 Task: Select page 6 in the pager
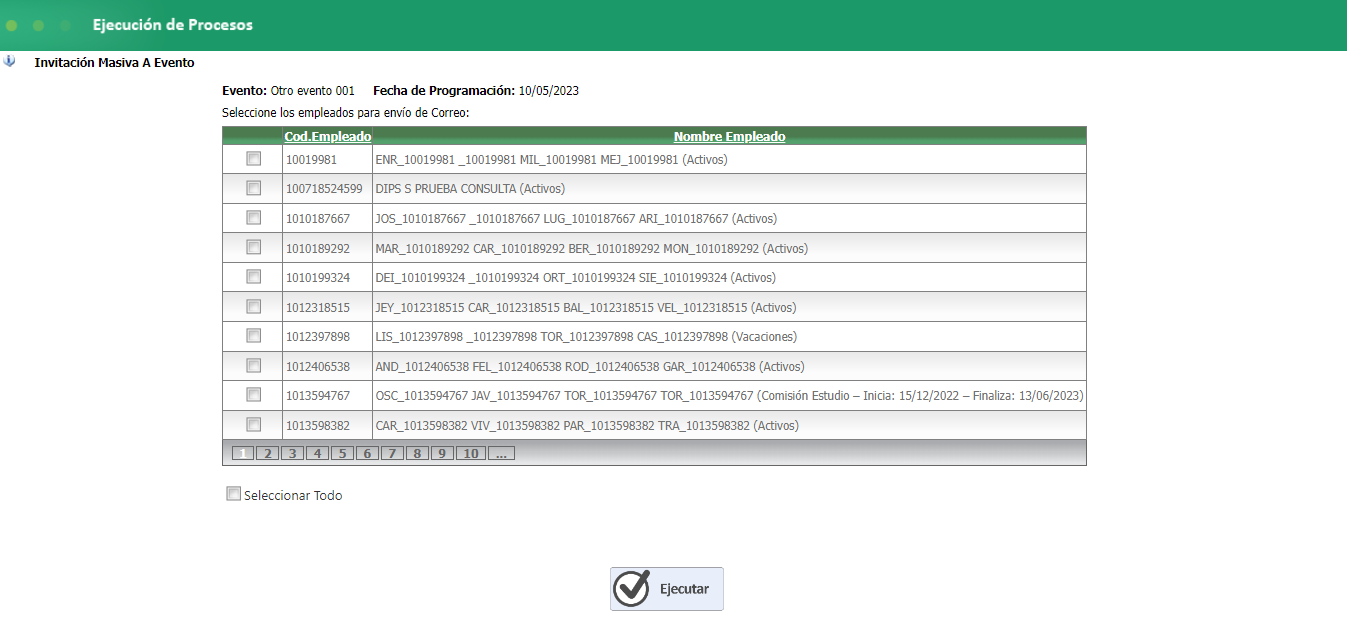(367, 453)
